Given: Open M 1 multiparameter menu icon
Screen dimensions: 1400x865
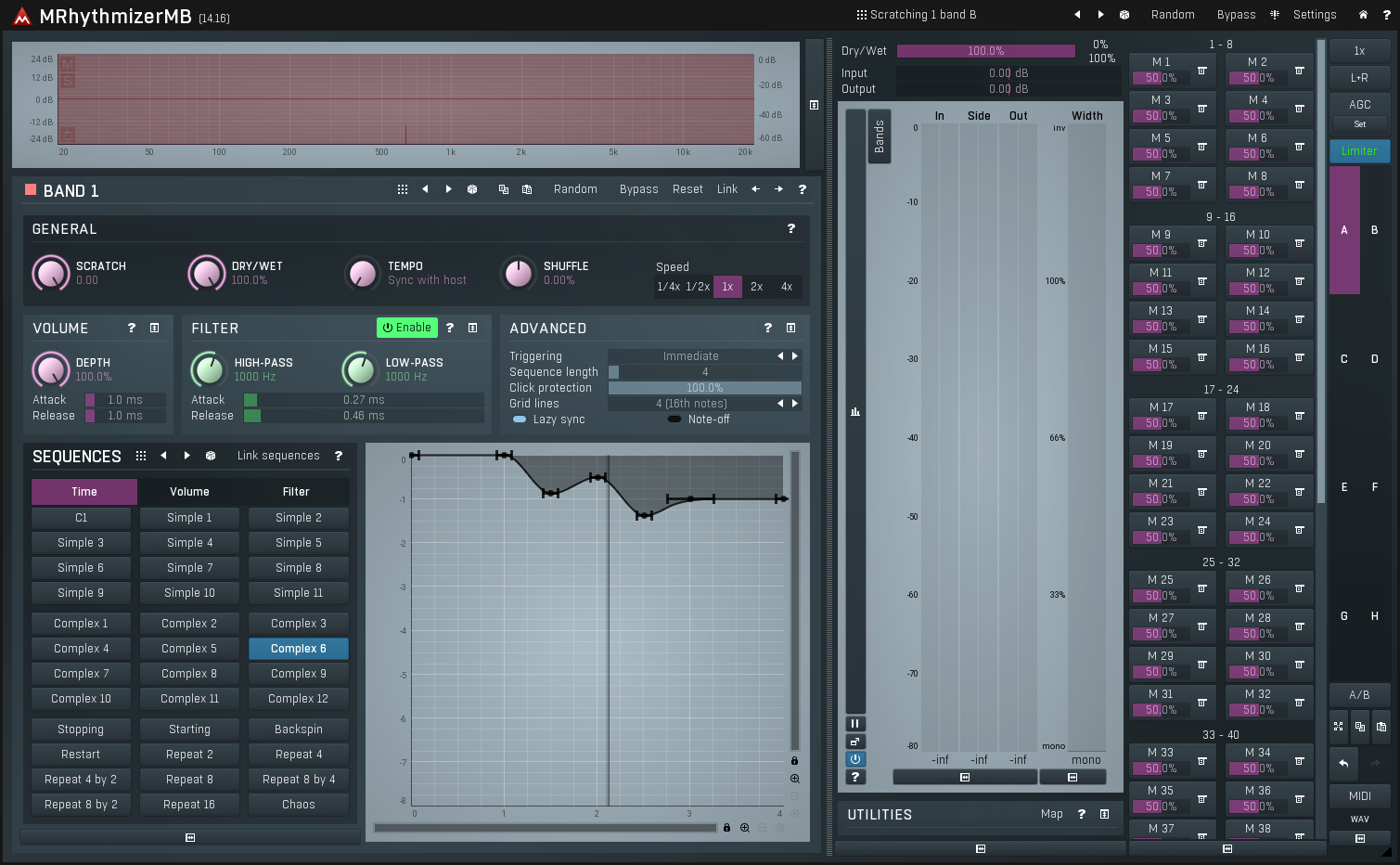Looking at the screenshot, I should click(x=1201, y=71).
